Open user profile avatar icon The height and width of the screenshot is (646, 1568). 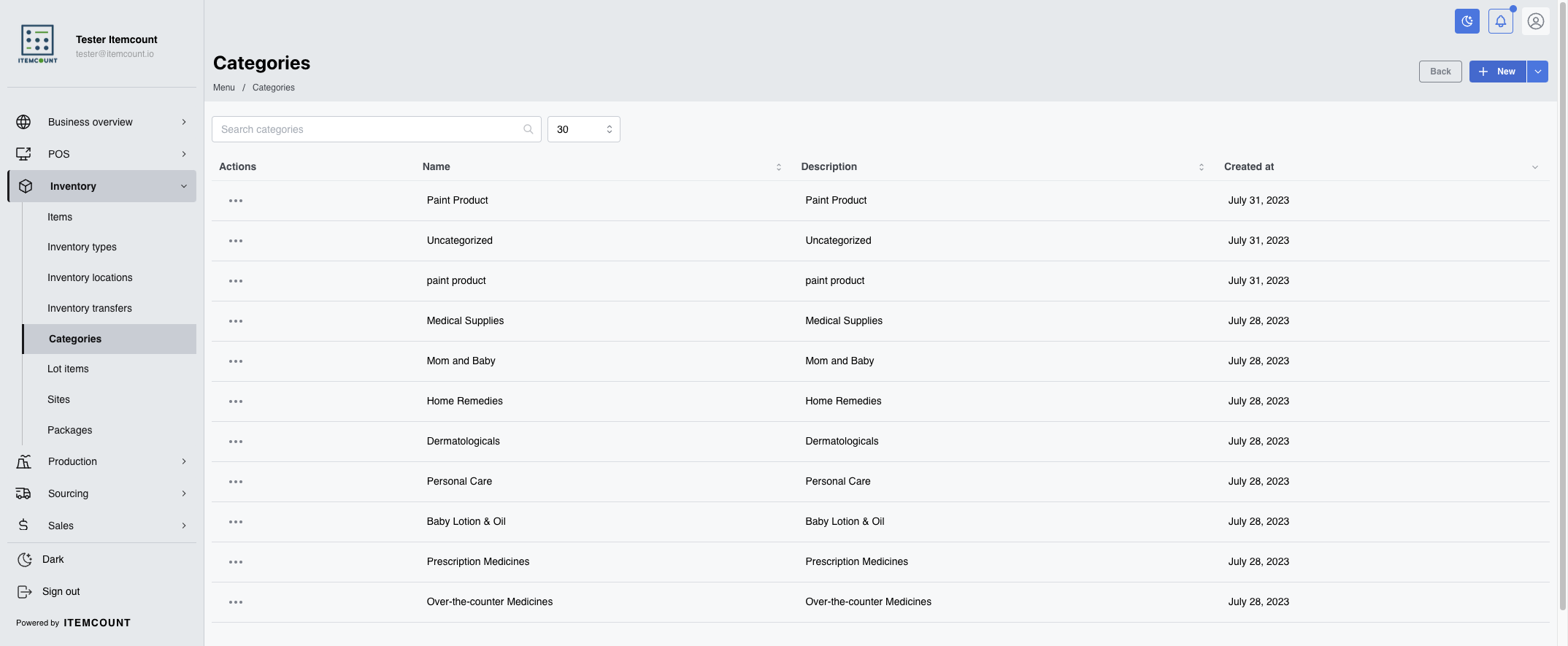click(1536, 21)
